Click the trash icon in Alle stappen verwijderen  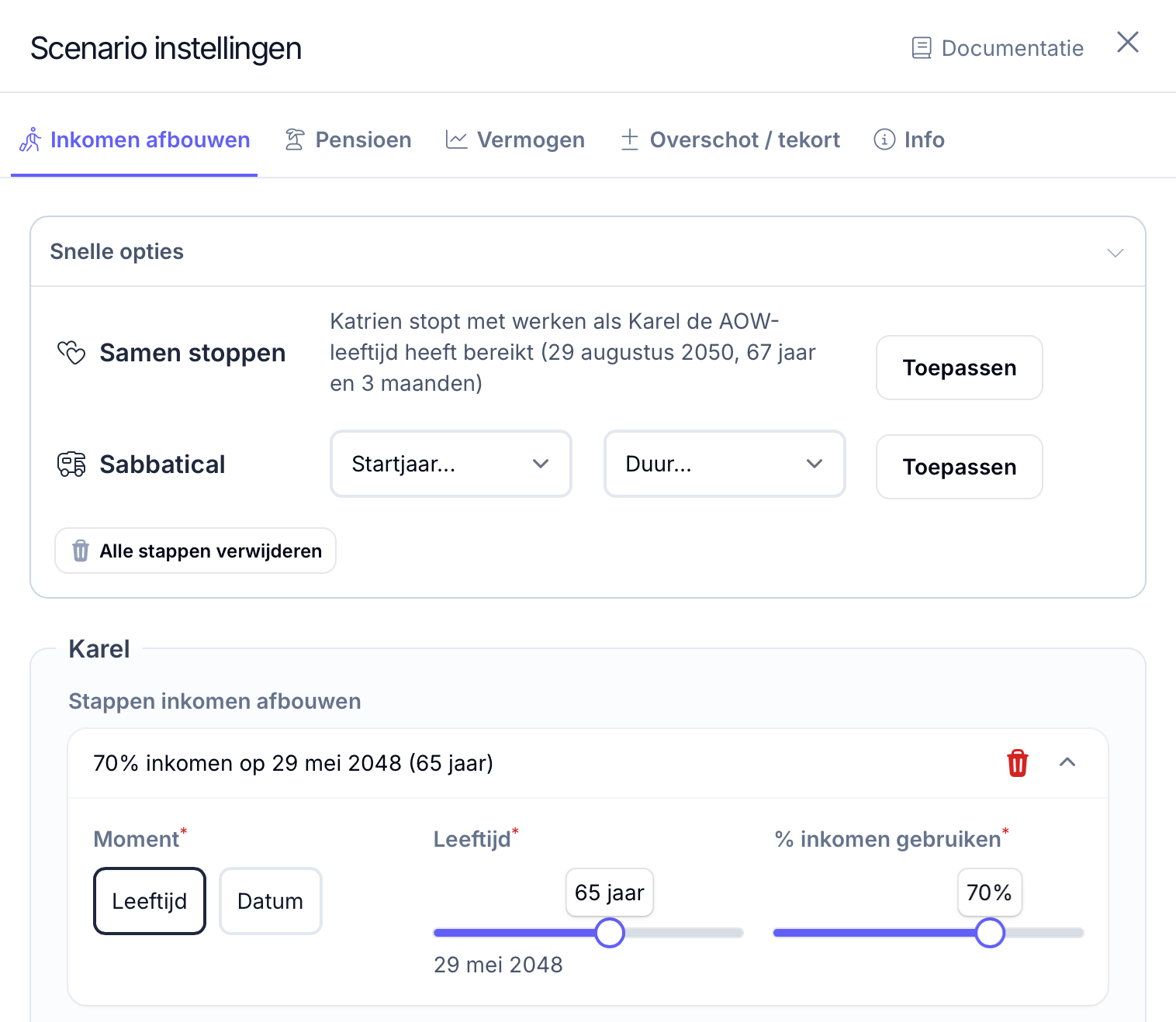[x=81, y=551]
